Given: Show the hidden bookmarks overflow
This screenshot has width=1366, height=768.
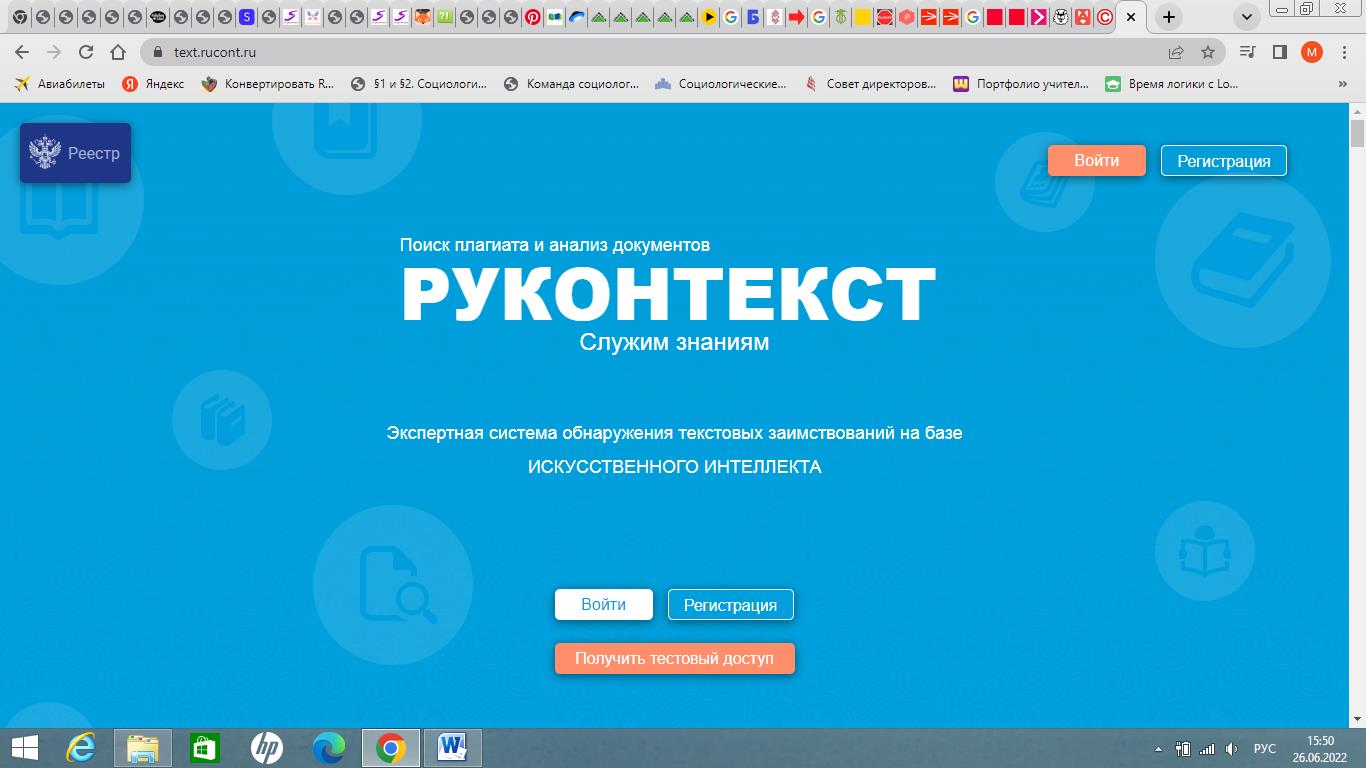Looking at the screenshot, I should (x=1343, y=84).
